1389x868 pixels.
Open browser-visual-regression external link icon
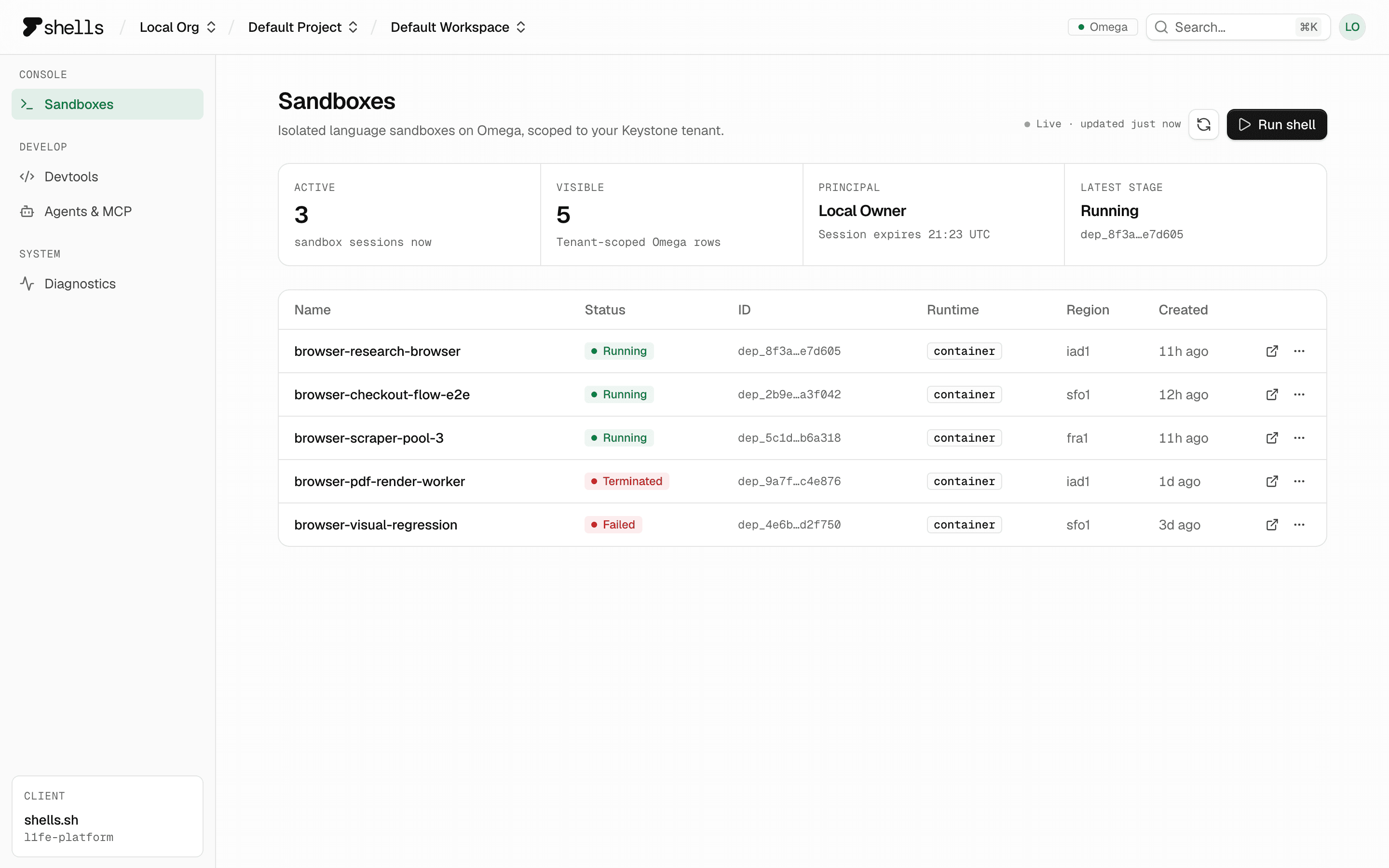pos(1272,525)
